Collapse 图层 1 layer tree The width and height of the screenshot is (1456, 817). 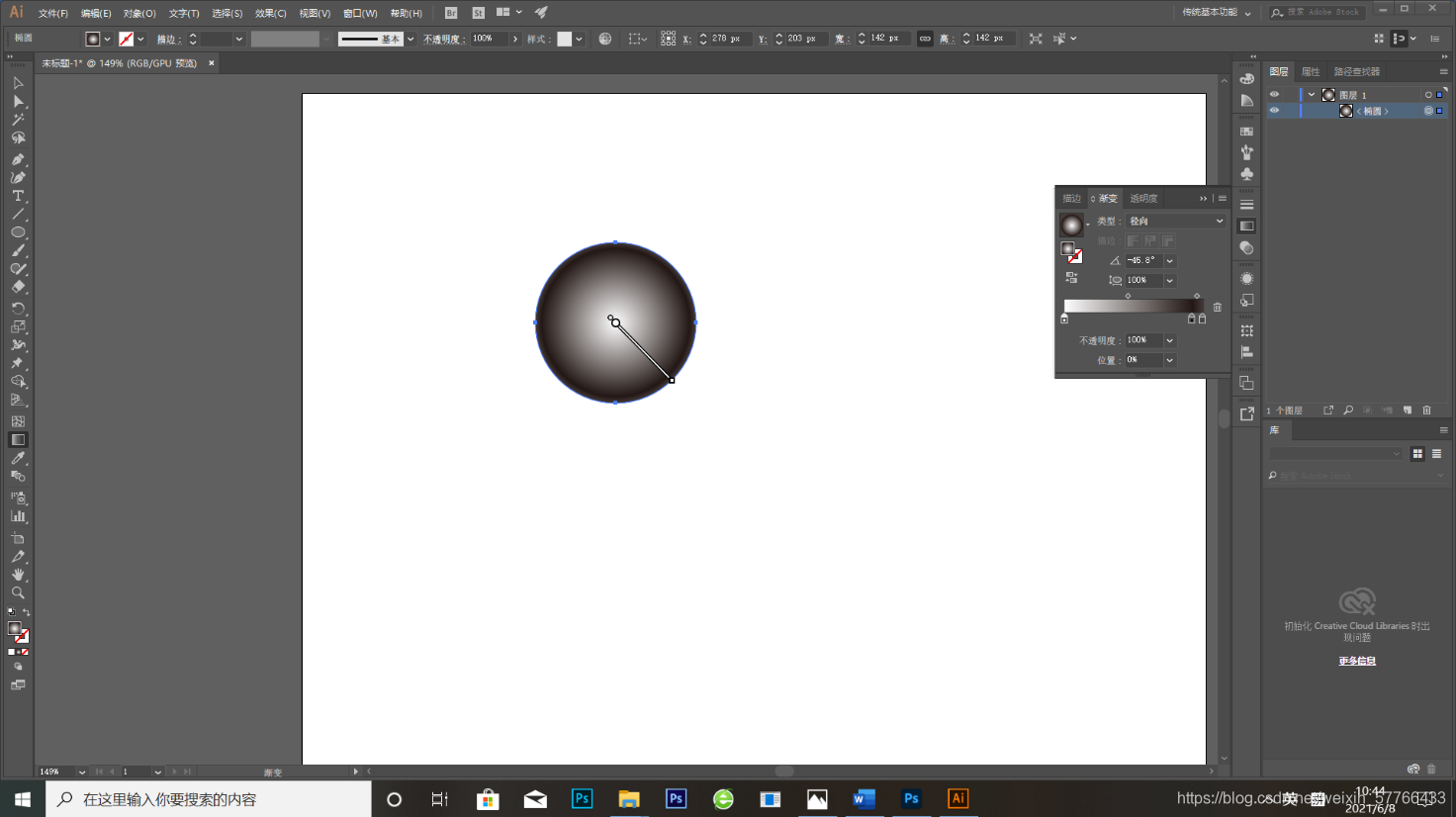[1312, 95]
